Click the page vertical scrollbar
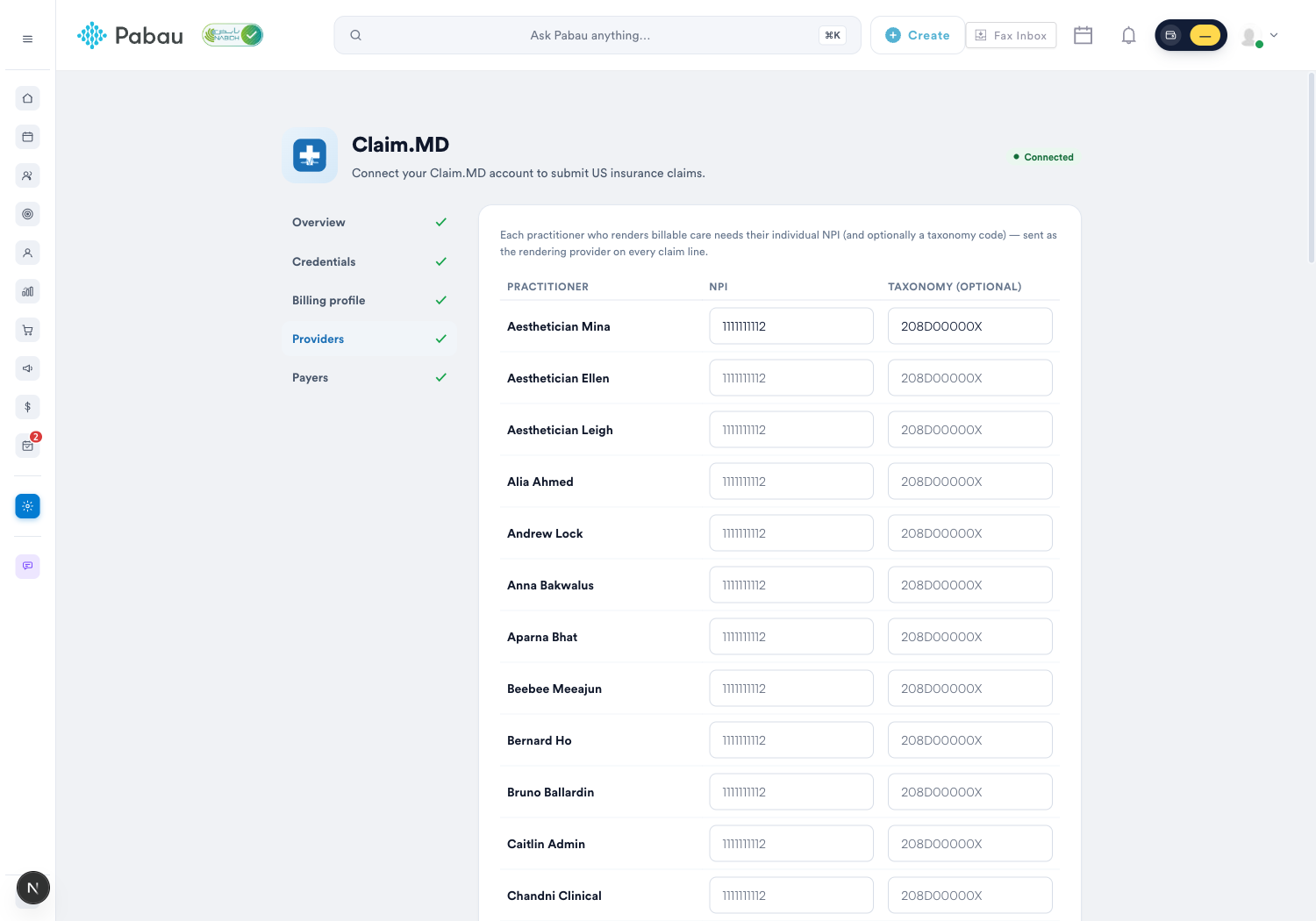 coord(1311,167)
